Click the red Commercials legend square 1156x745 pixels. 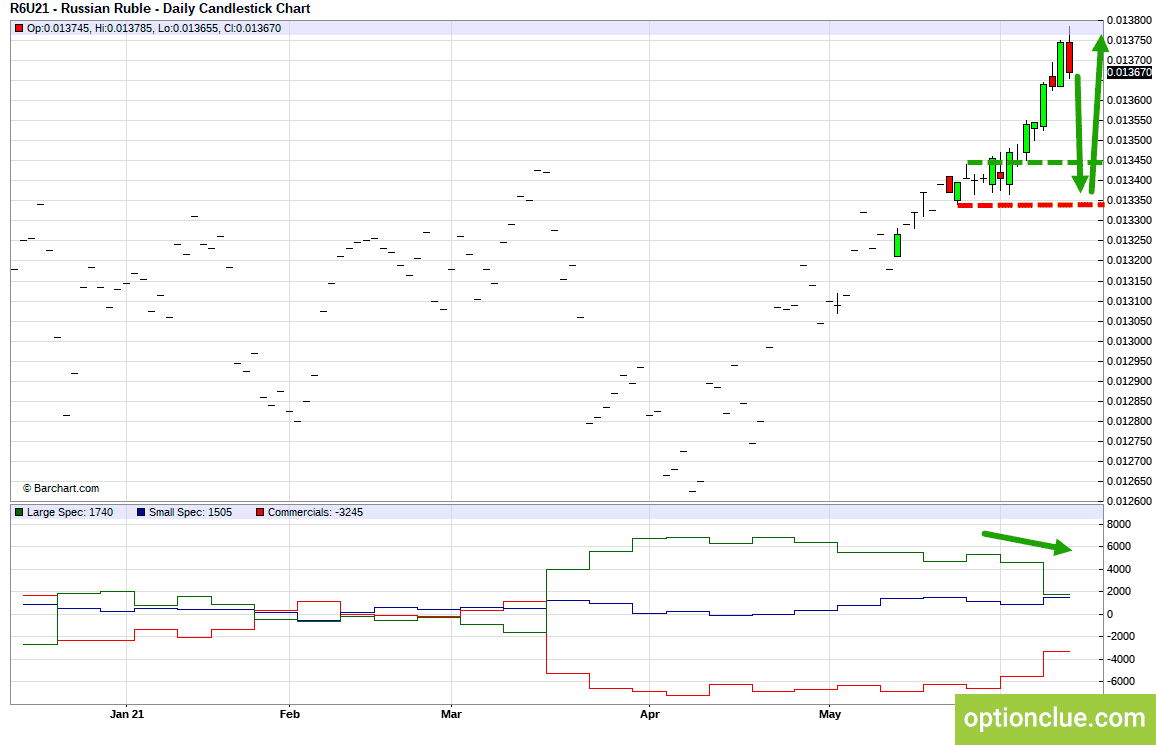click(260, 512)
